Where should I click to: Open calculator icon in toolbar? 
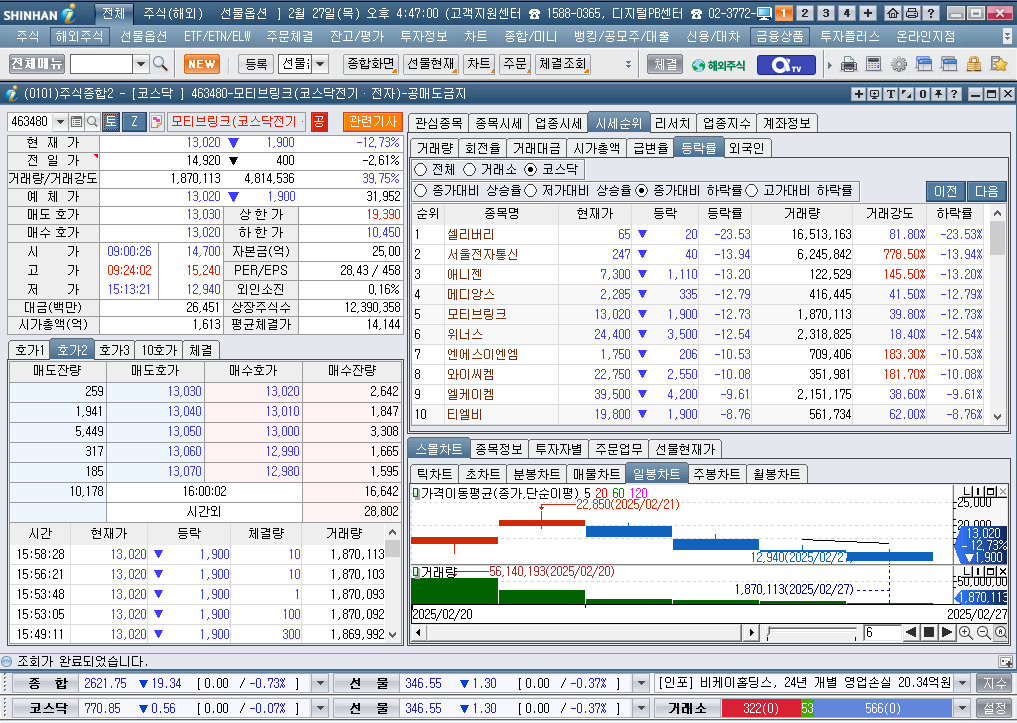click(x=874, y=64)
